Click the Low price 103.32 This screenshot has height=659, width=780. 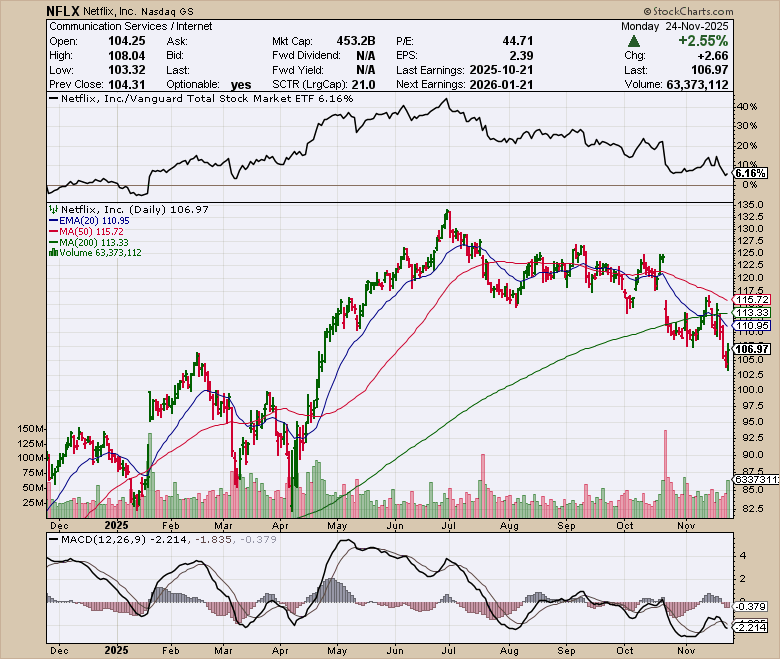tap(126, 70)
